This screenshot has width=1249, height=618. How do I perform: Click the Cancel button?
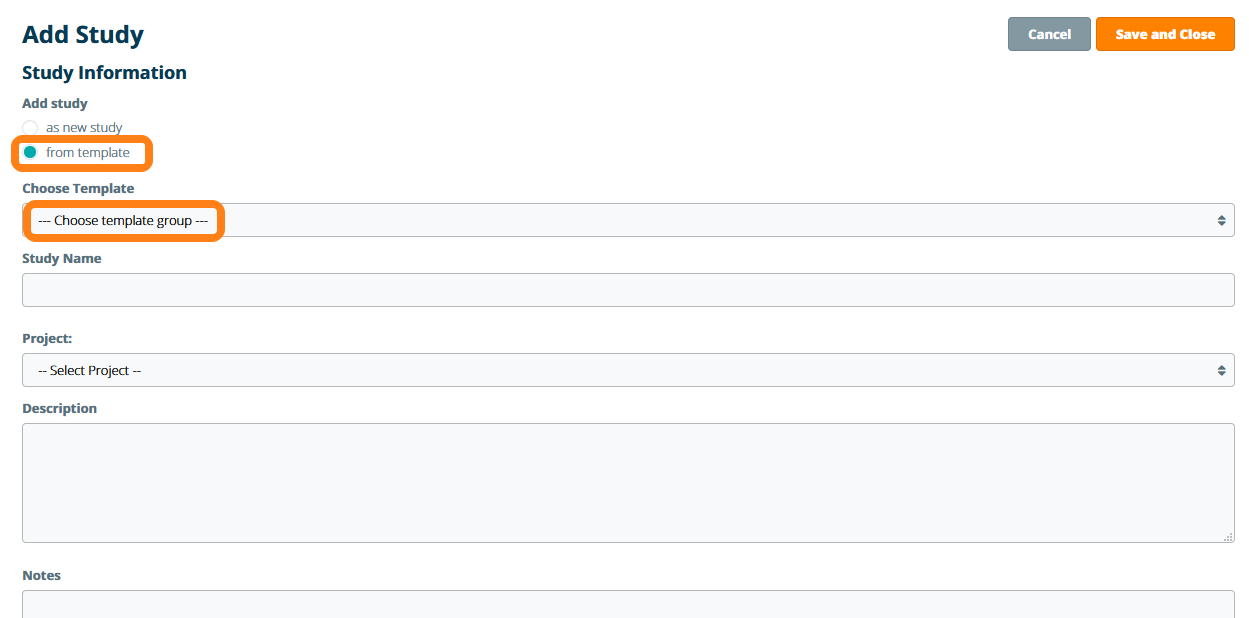1049,34
